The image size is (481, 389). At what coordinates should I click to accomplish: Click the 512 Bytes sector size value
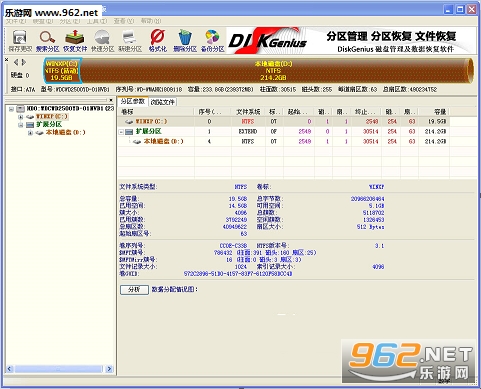(x=370, y=227)
